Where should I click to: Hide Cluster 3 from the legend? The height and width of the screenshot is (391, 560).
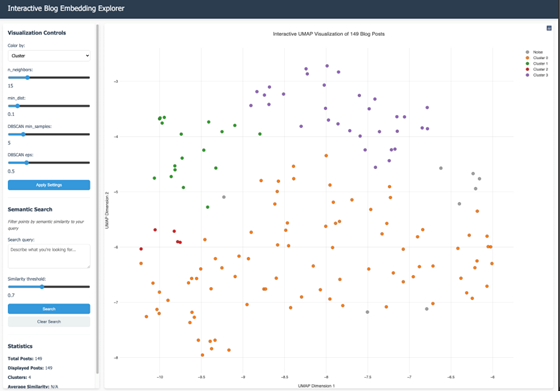click(536, 75)
